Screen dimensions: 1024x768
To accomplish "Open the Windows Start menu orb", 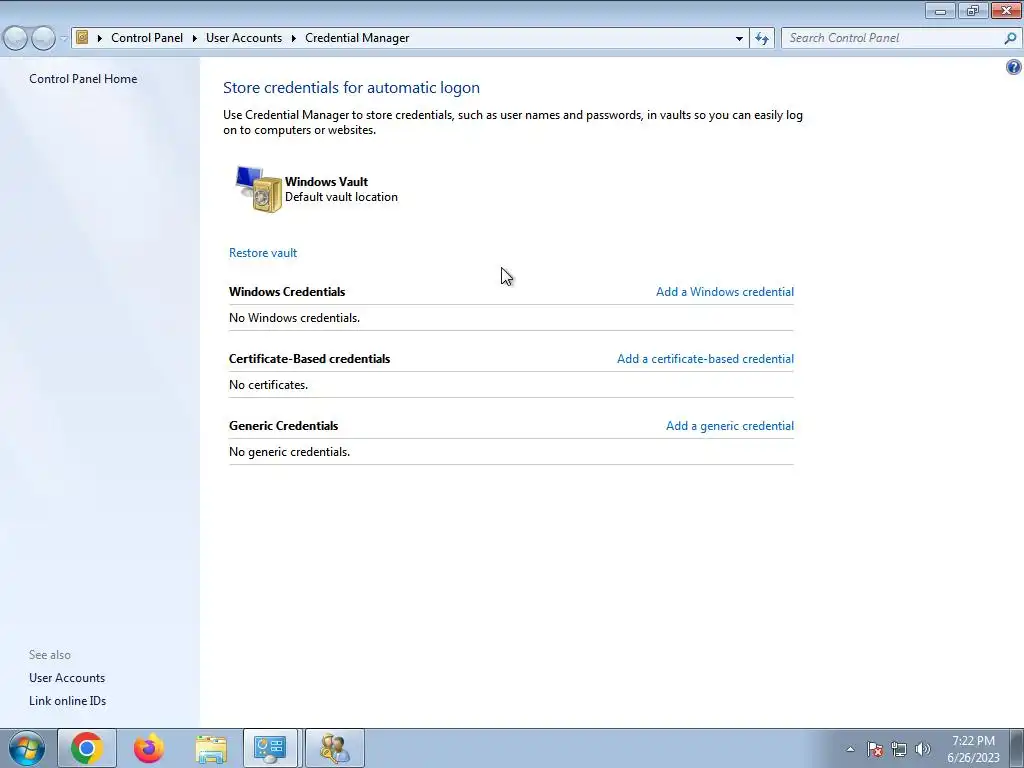I will coord(26,748).
